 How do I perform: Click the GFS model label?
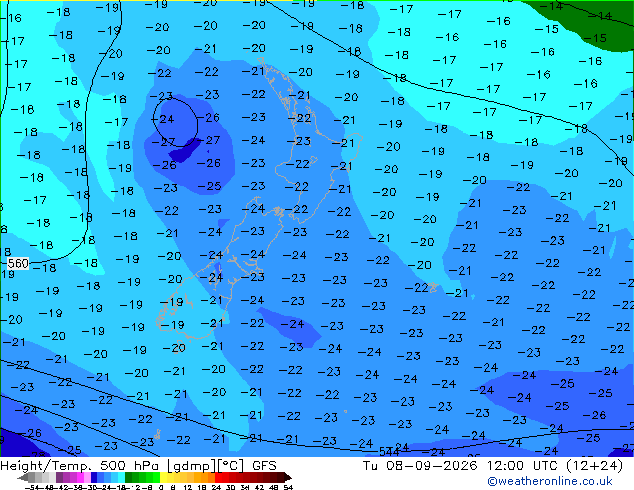[264, 466]
